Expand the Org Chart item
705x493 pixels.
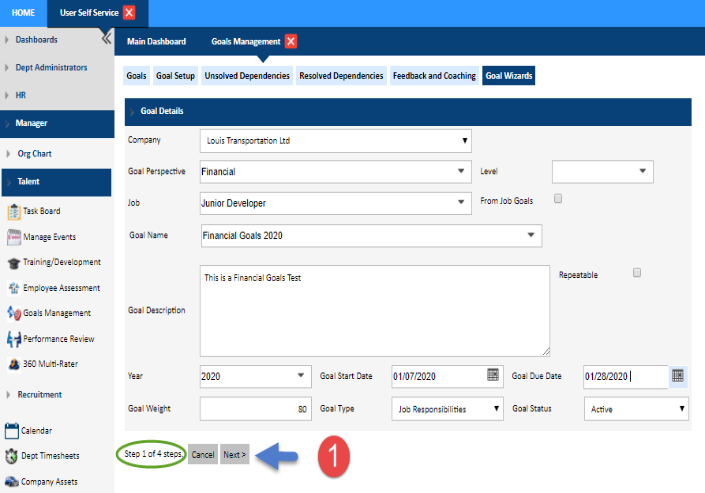pyautogui.click(x=9, y=154)
